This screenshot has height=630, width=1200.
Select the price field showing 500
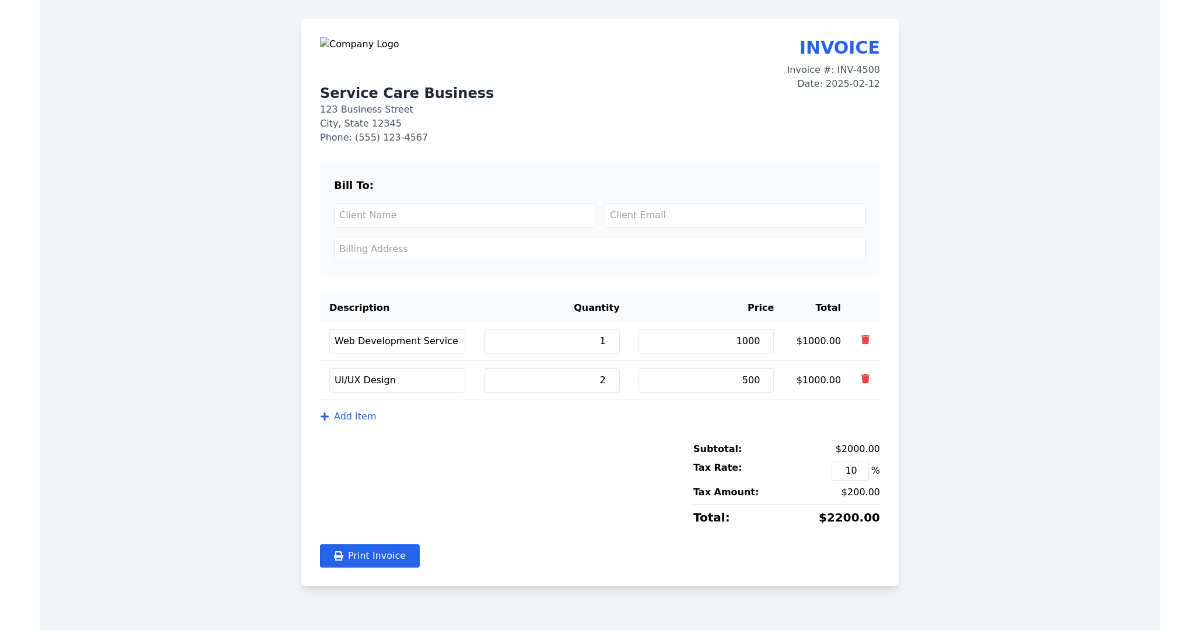coord(705,379)
